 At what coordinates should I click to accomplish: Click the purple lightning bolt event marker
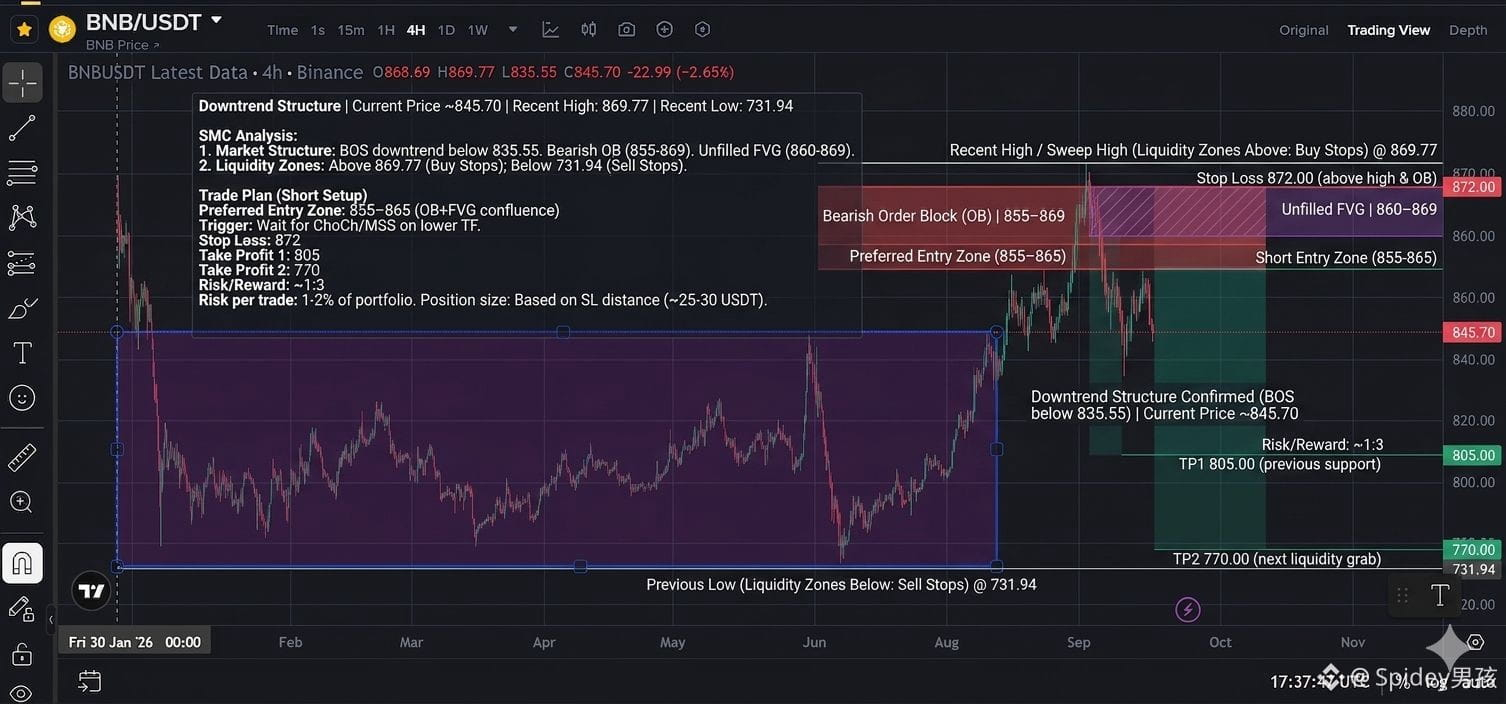(x=1187, y=609)
